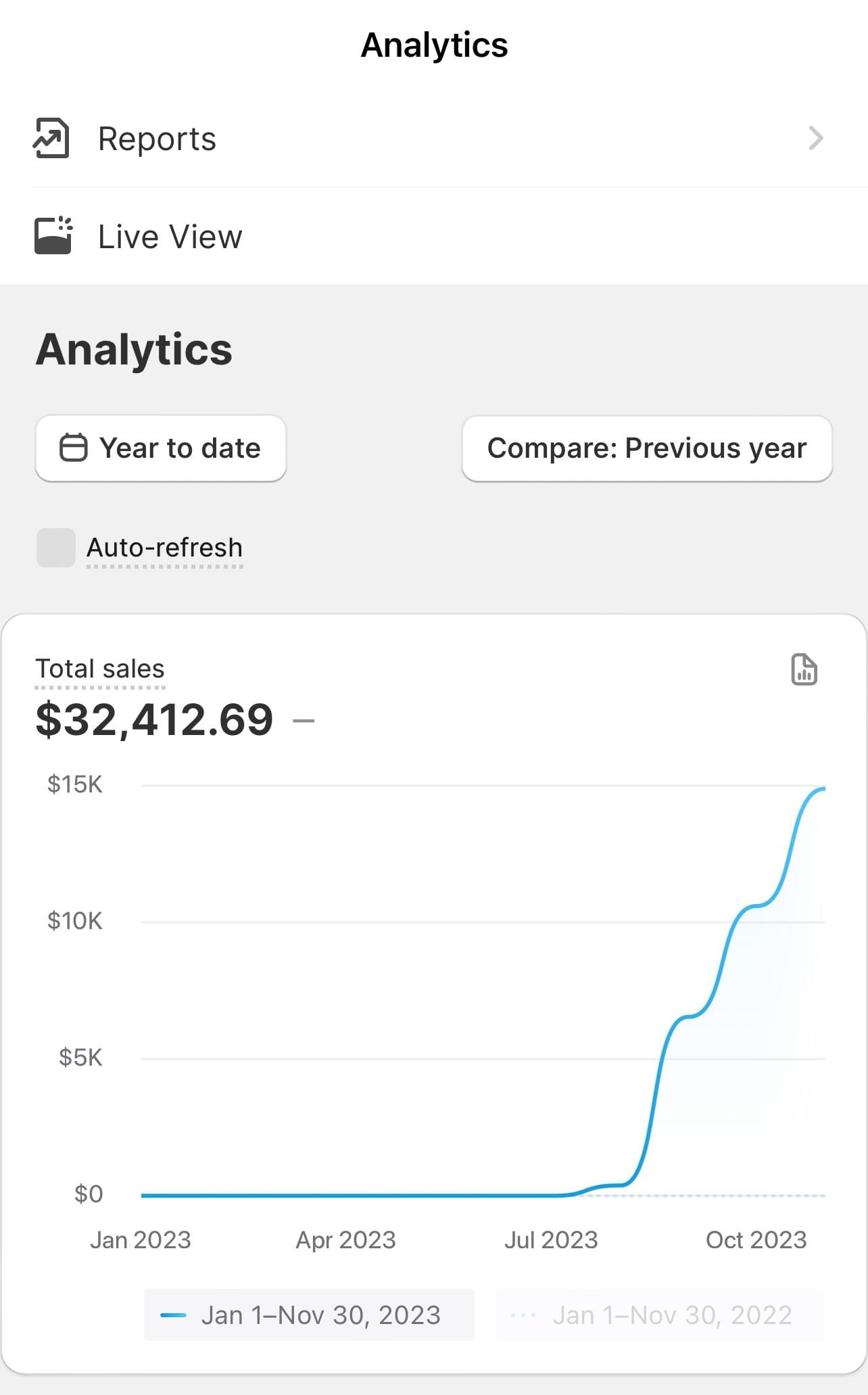Open the Reports menu item
868x1395 pixels.
[x=157, y=139]
